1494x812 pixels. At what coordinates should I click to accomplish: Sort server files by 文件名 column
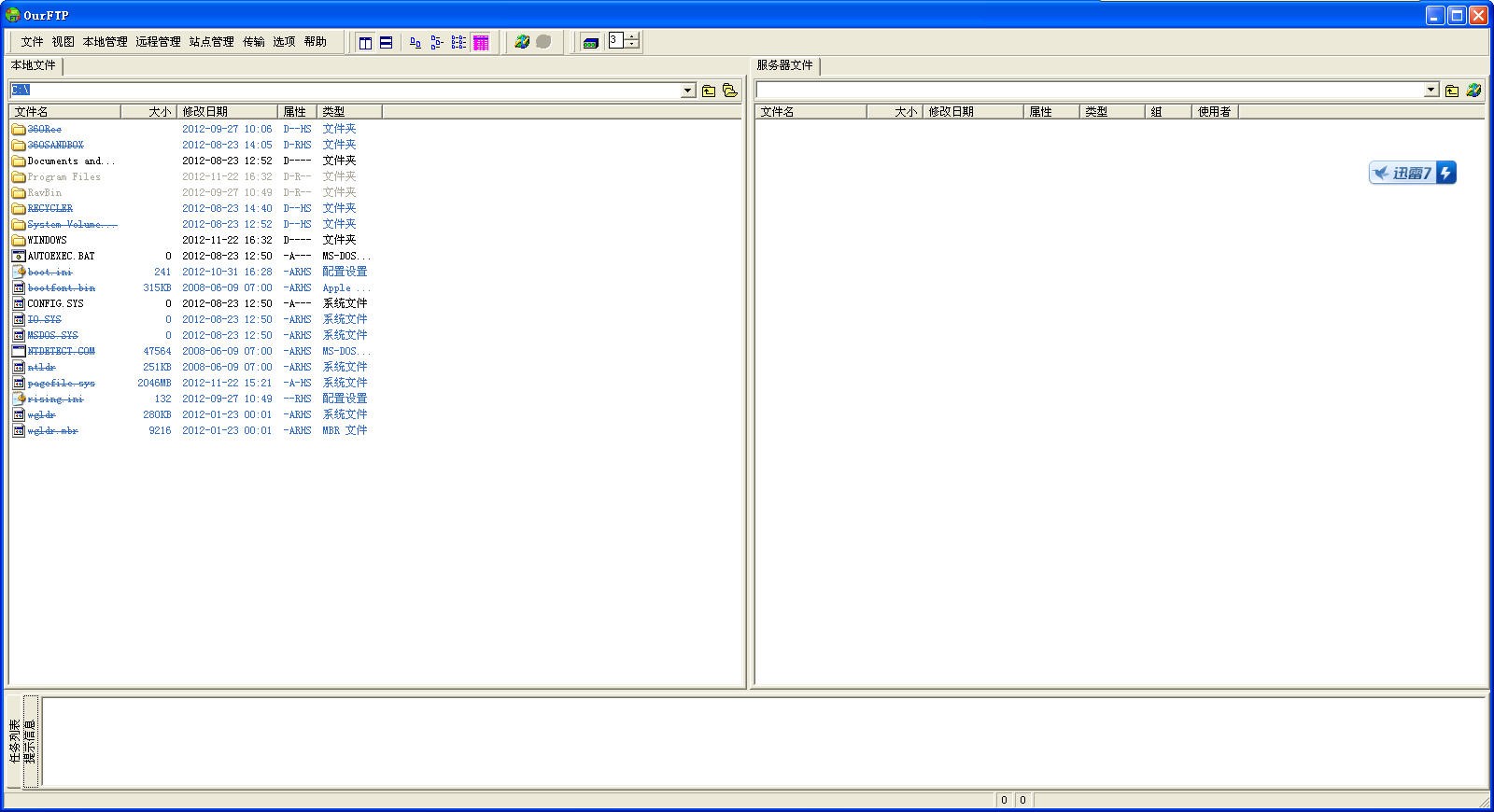810,112
